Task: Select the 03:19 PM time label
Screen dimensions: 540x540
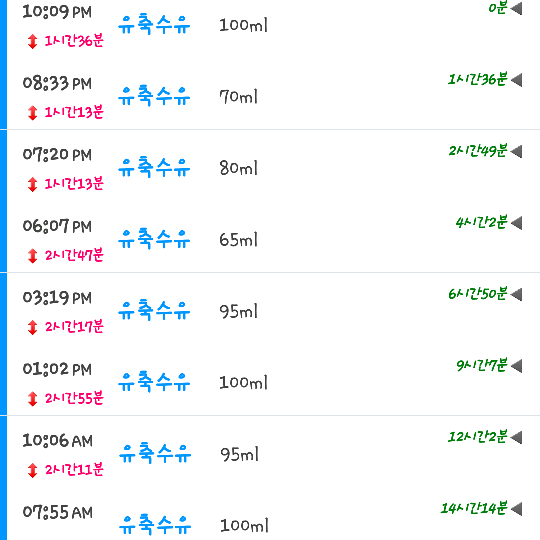Action: (57, 298)
